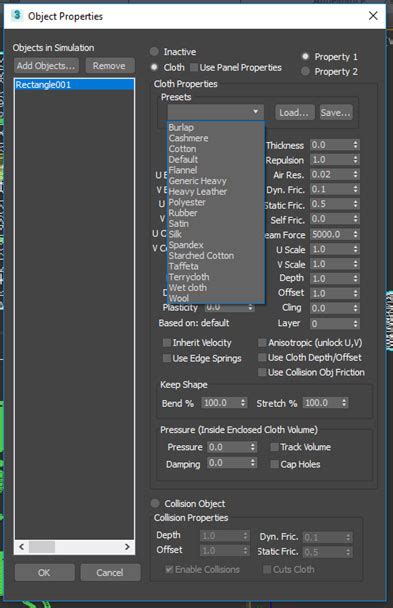The image size is (393, 608).
Task: Click the objects list horizontal scrollbar thumb
Action: pos(42,547)
